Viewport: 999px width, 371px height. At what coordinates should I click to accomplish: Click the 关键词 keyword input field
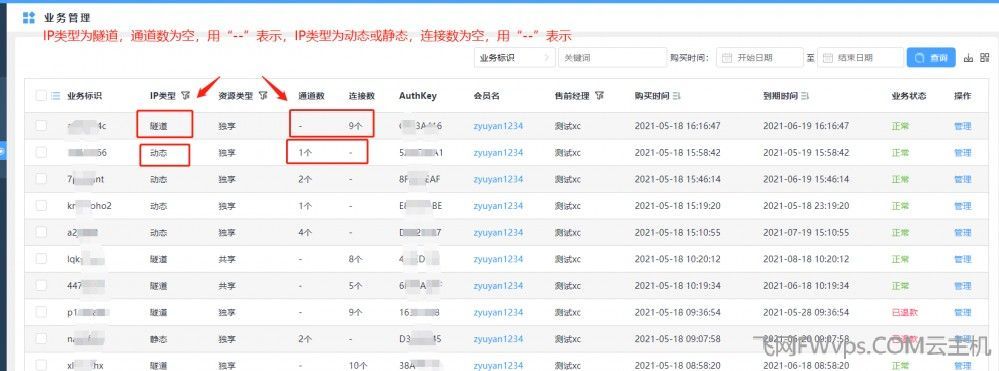click(612, 57)
